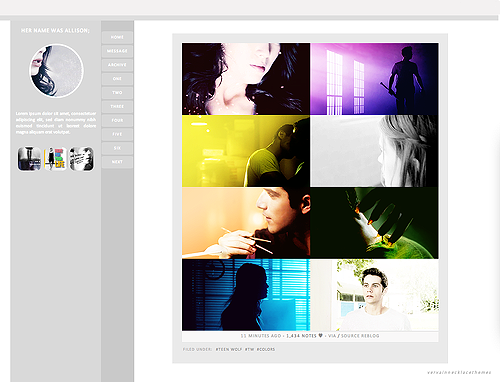Go to the ARCHIVE page link
The height and width of the screenshot is (382, 500).
[117, 65]
